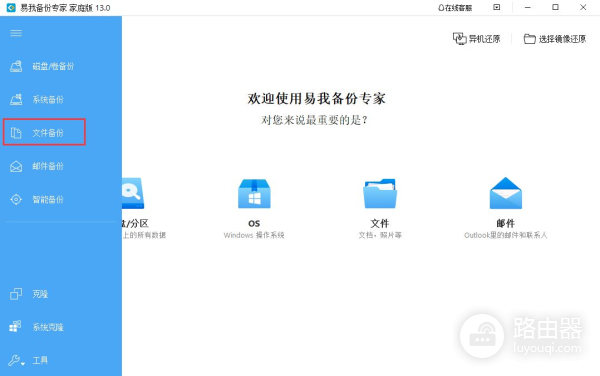Click 'Windows 操作系统' description text
This screenshot has height=376, width=600.
254,235
